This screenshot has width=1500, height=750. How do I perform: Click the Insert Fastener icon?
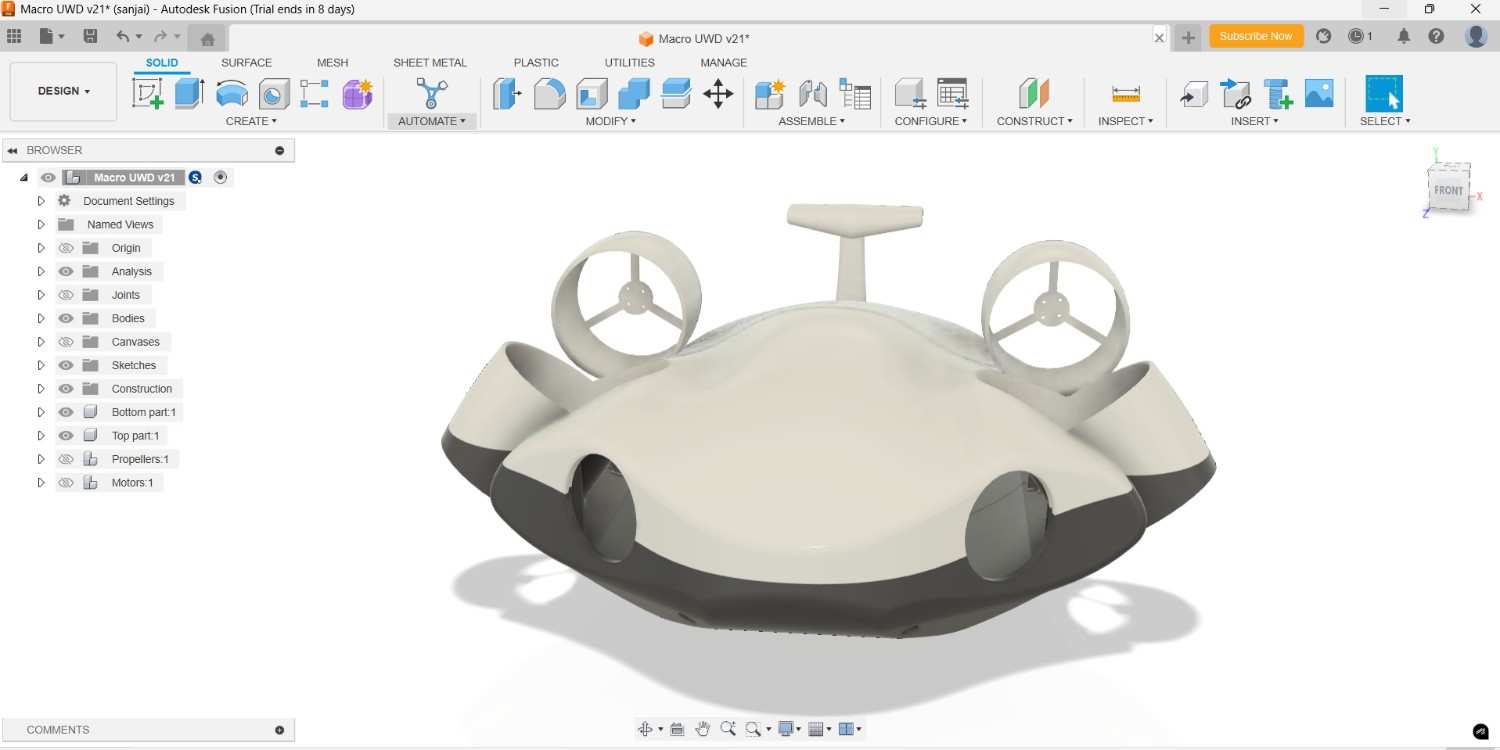tap(1278, 94)
